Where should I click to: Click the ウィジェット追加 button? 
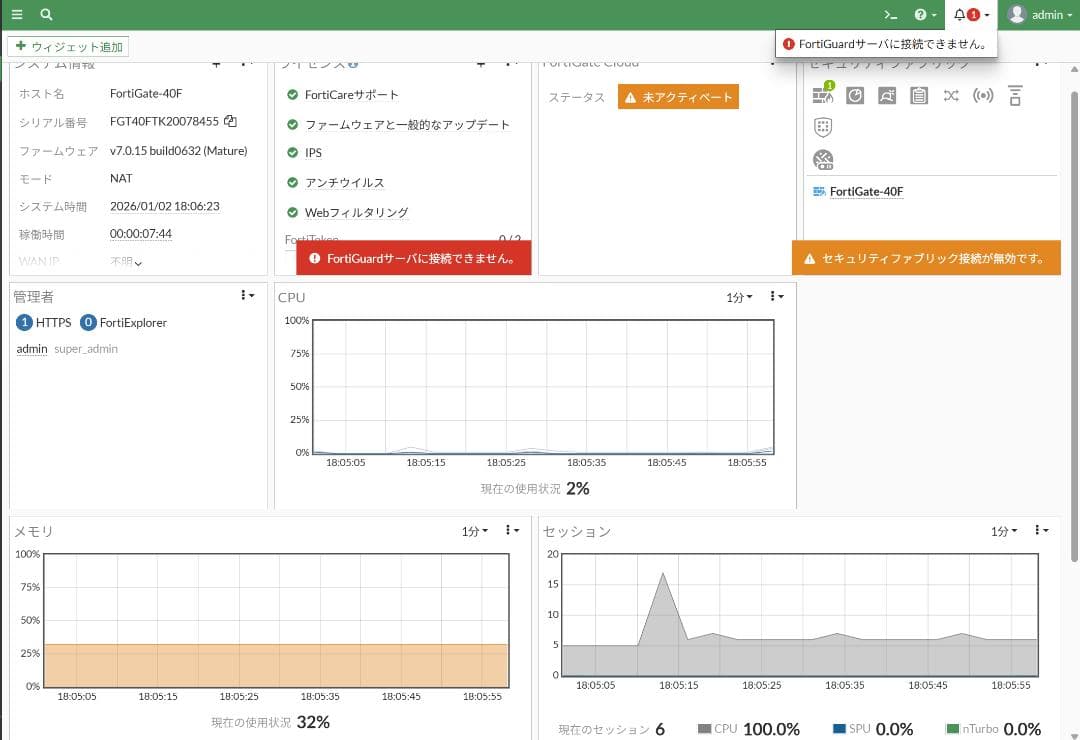(x=66, y=46)
